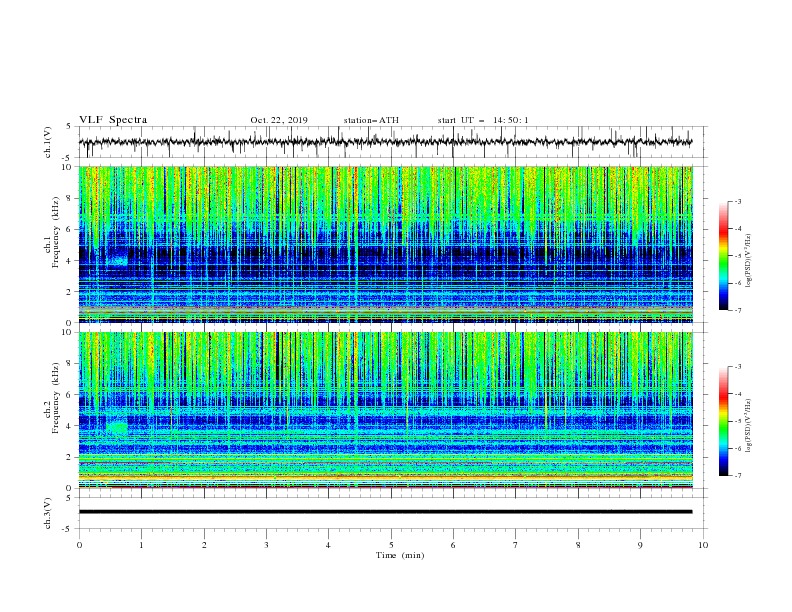Click the "station=ATH" label

[x=371, y=120]
